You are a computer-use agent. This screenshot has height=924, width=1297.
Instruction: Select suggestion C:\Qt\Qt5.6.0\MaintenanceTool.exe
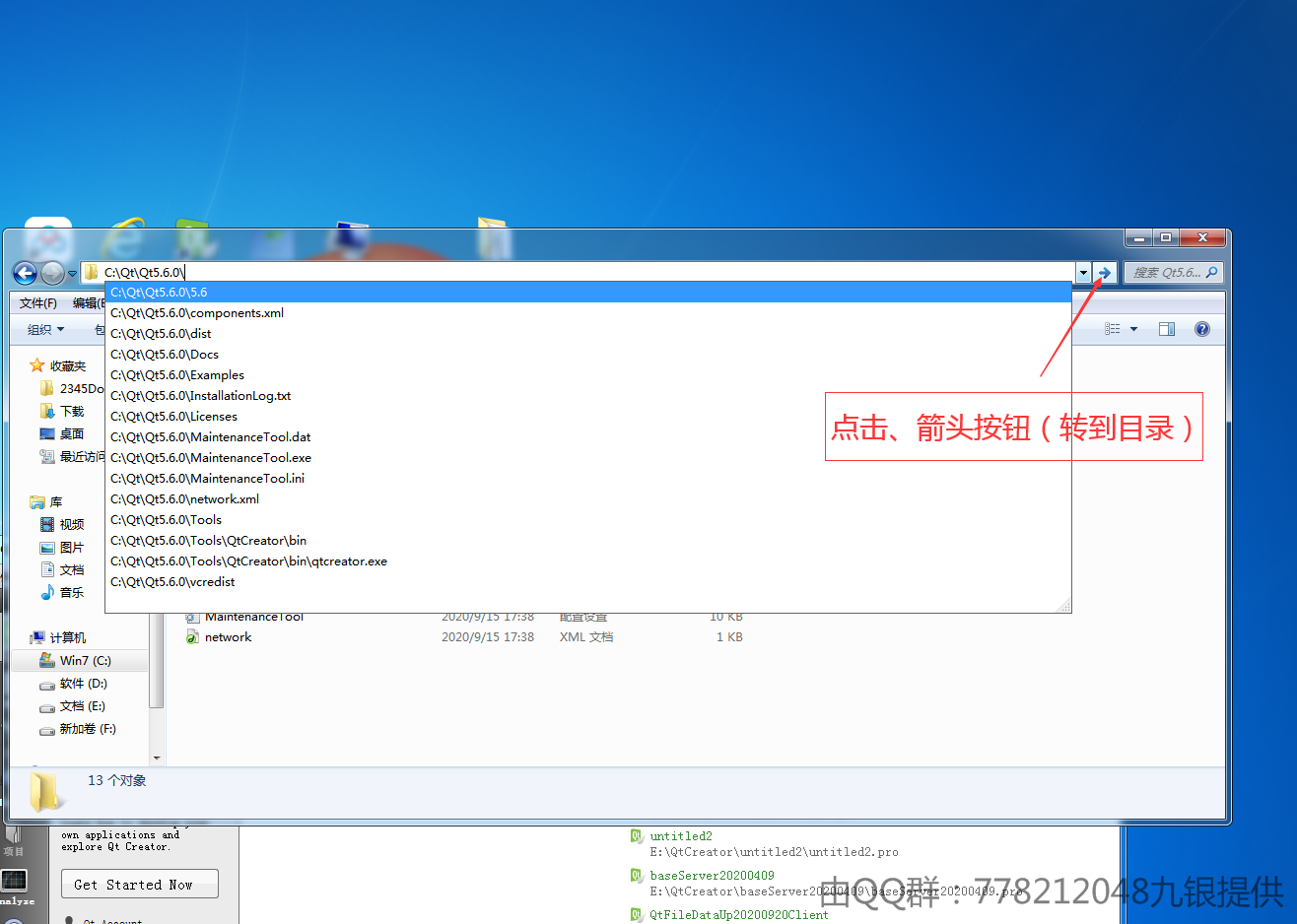pos(588,458)
